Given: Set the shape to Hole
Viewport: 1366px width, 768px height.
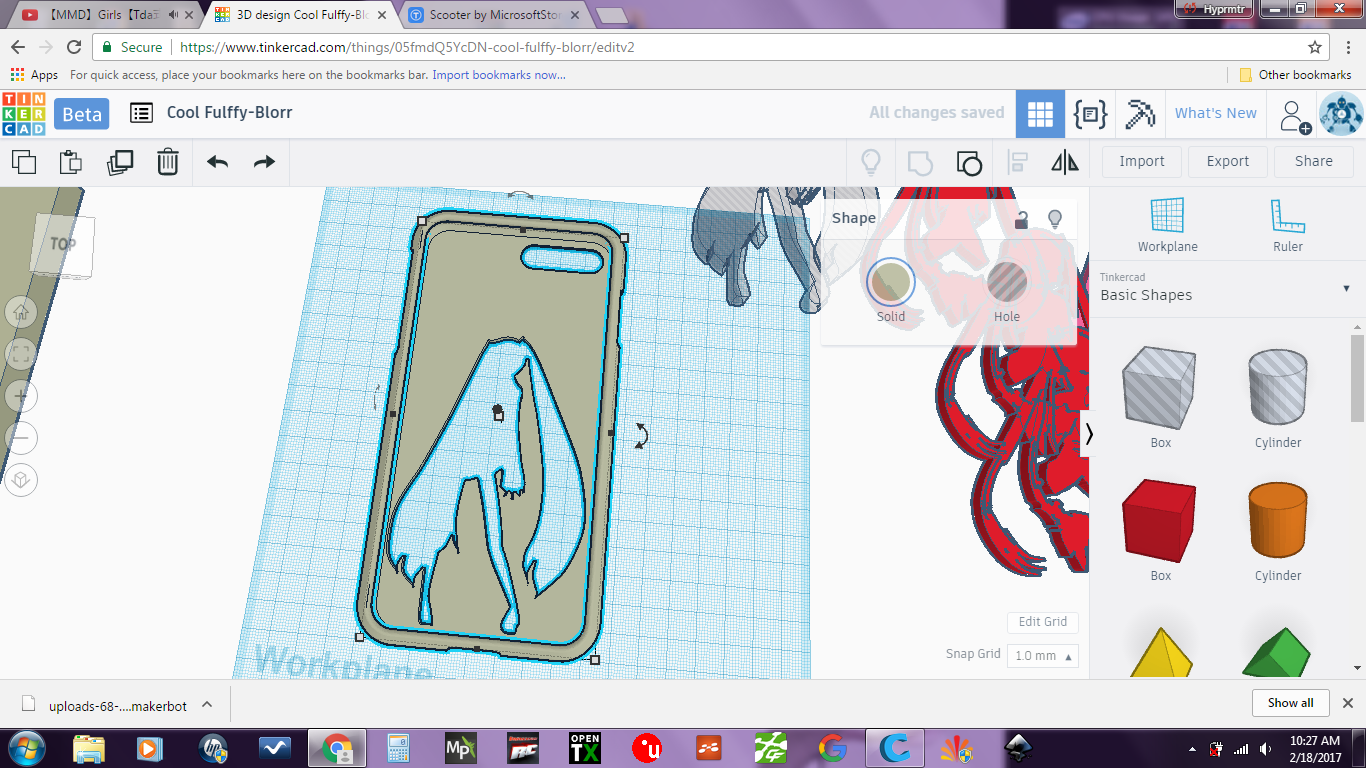Looking at the screenshot, I should tap(1007, 292).
